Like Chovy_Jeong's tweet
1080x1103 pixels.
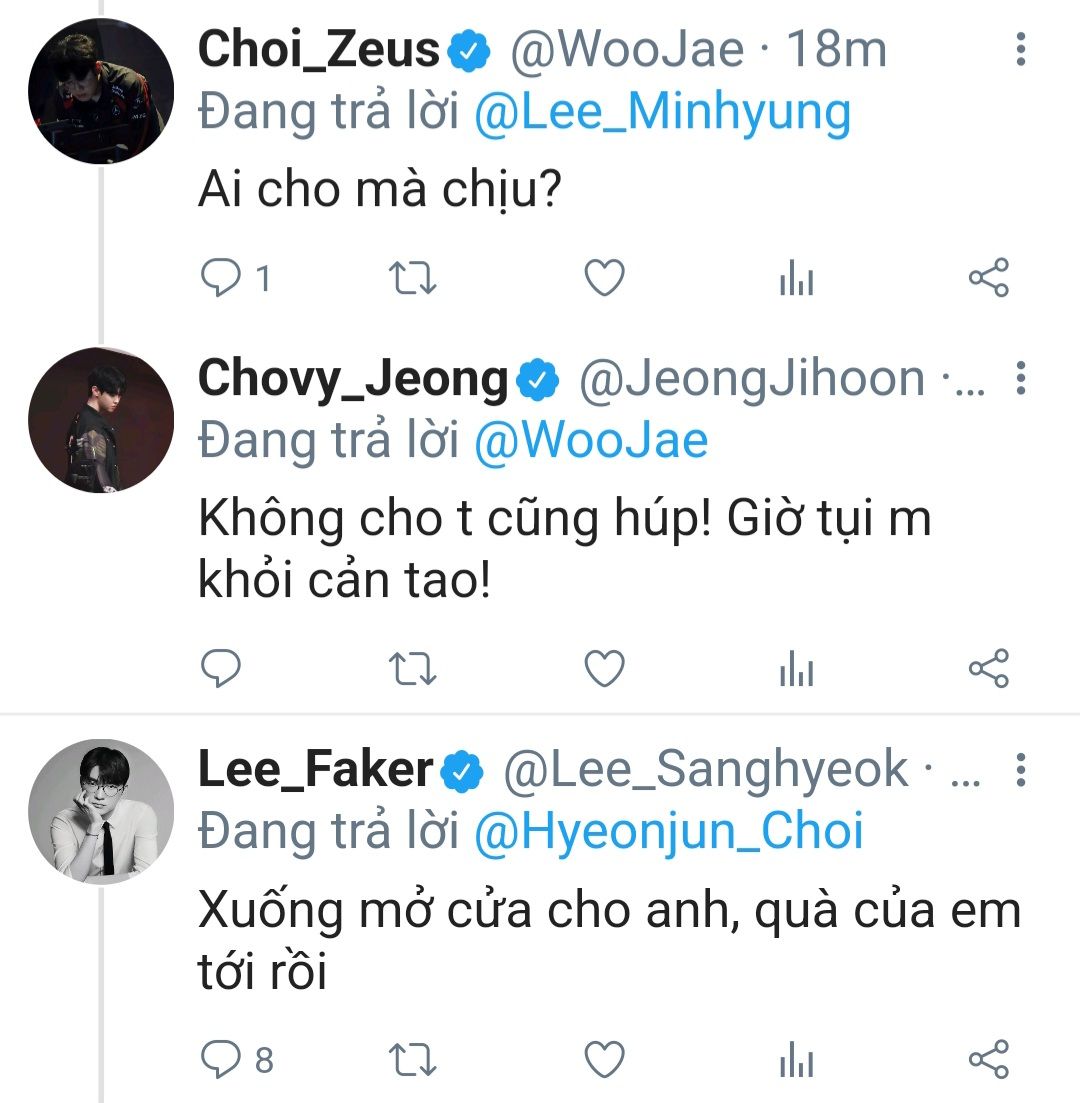pos(604,668)
